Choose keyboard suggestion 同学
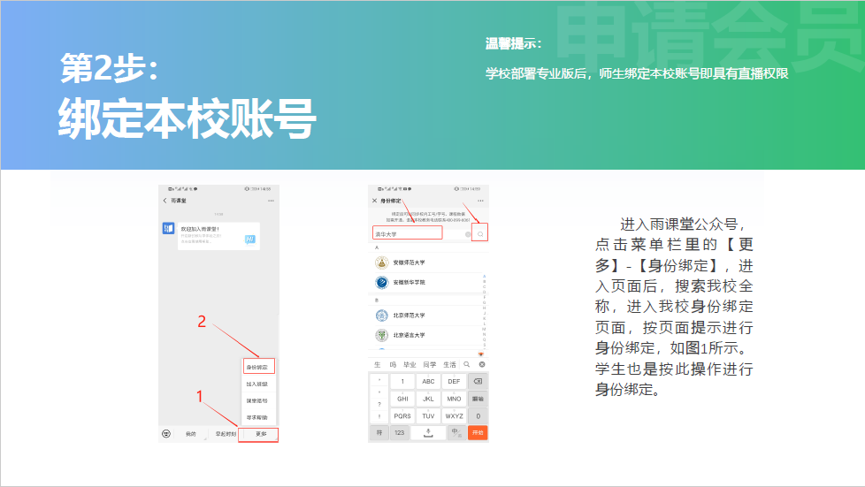865x487 pixels. click(429, 365)
